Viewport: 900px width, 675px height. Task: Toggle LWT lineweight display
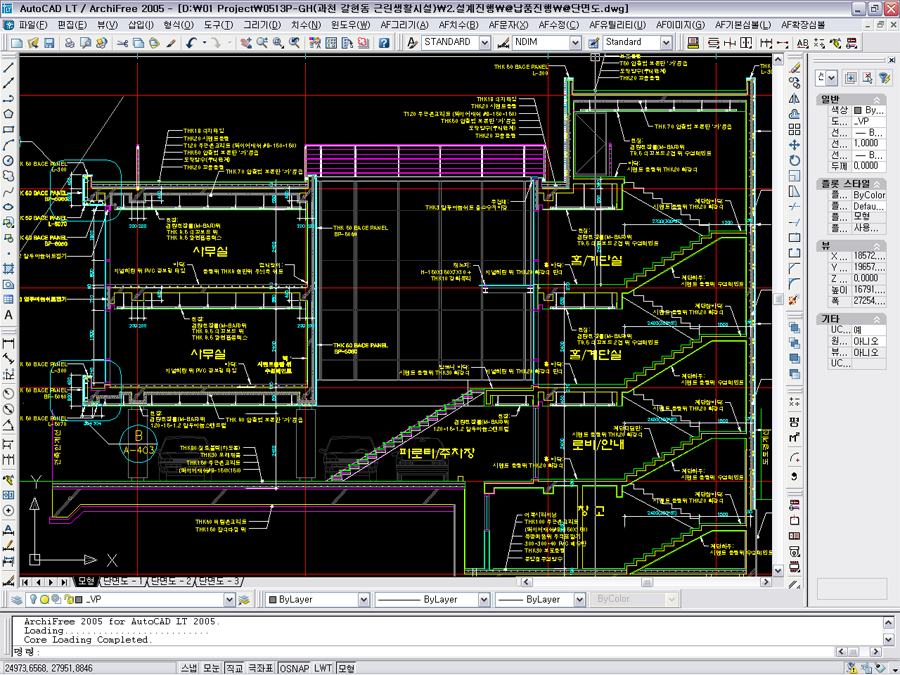(x=323, y=668)
